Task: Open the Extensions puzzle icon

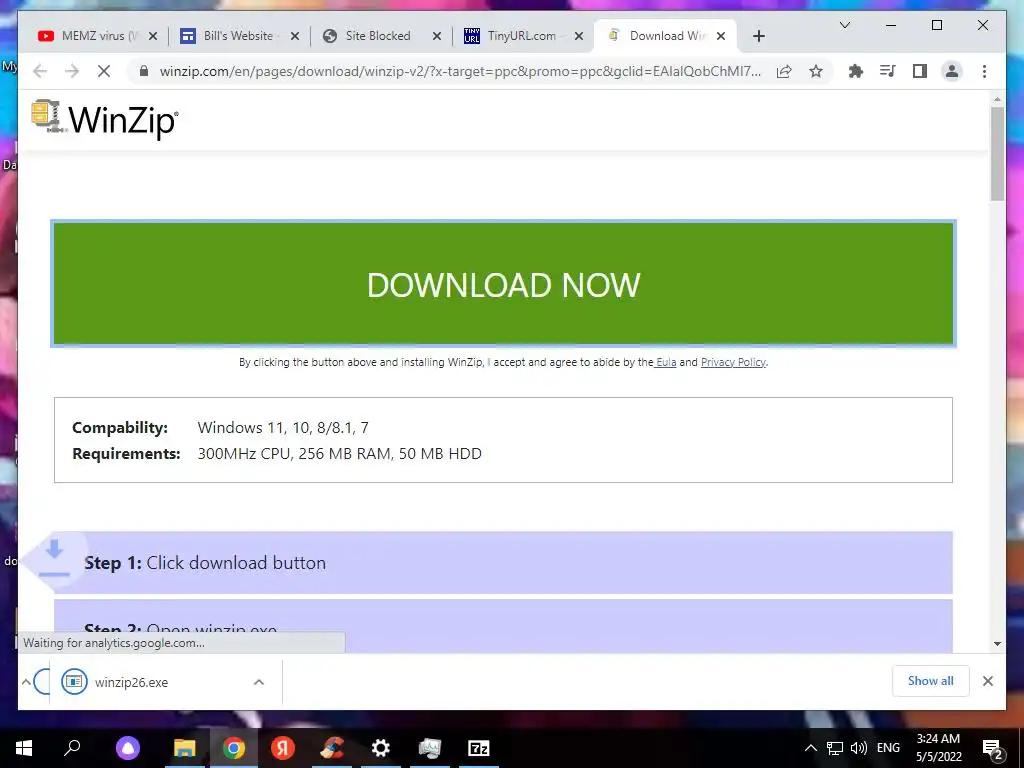Action: pos(856,71)
